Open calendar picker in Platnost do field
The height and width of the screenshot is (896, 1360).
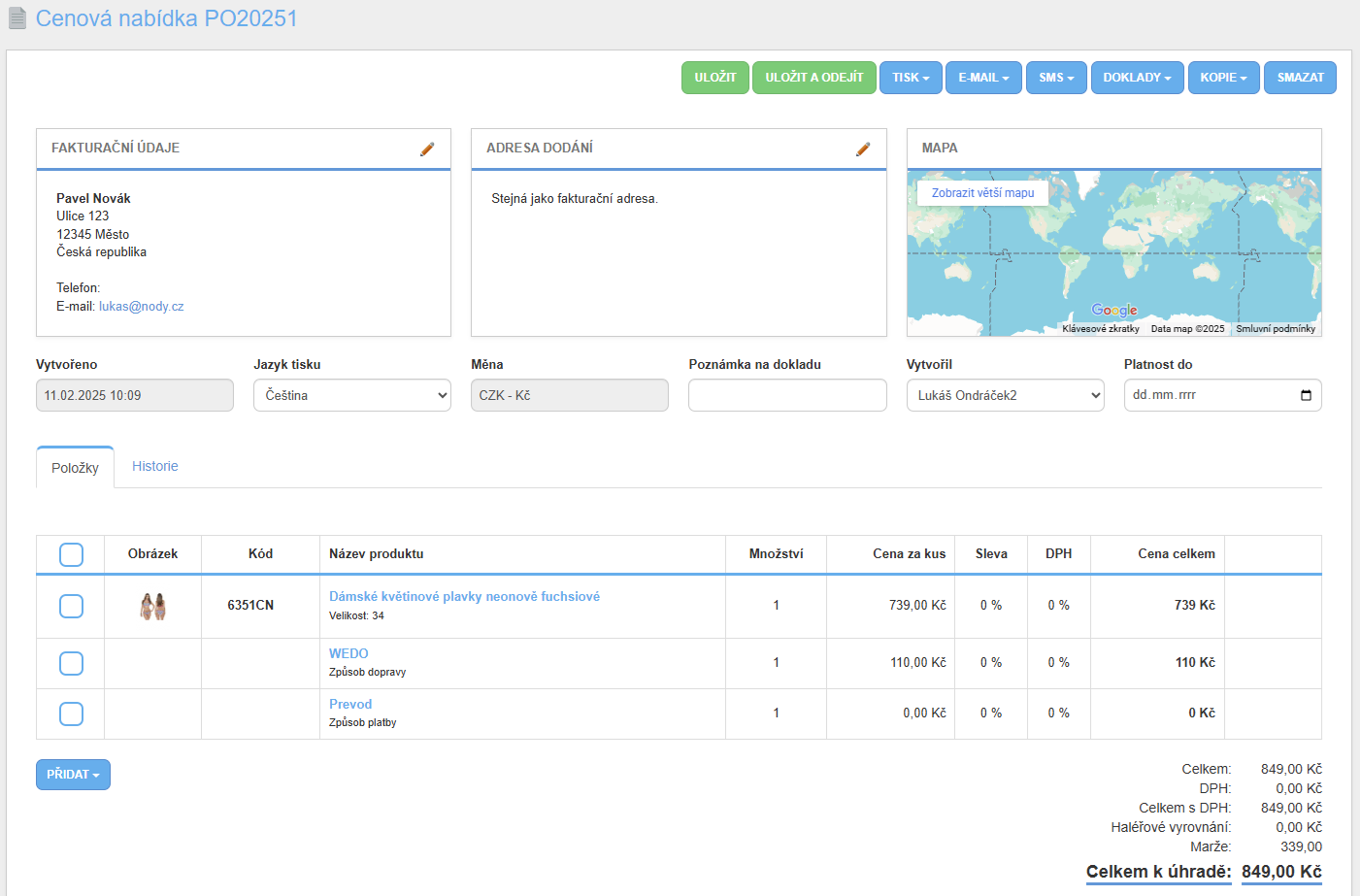(1306, 395)
